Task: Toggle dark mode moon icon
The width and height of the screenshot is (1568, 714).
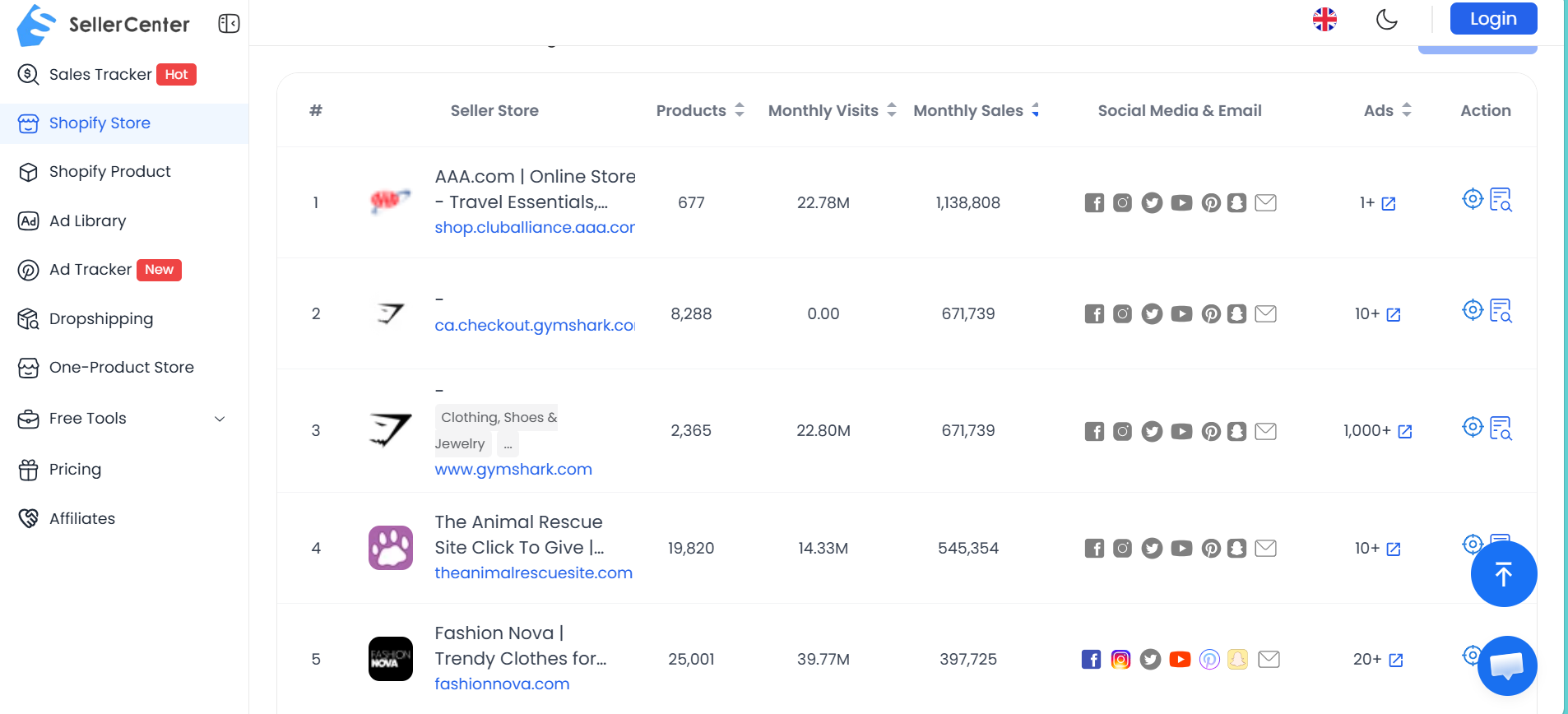Action: pyautogui.click(x=1387, y=19)
